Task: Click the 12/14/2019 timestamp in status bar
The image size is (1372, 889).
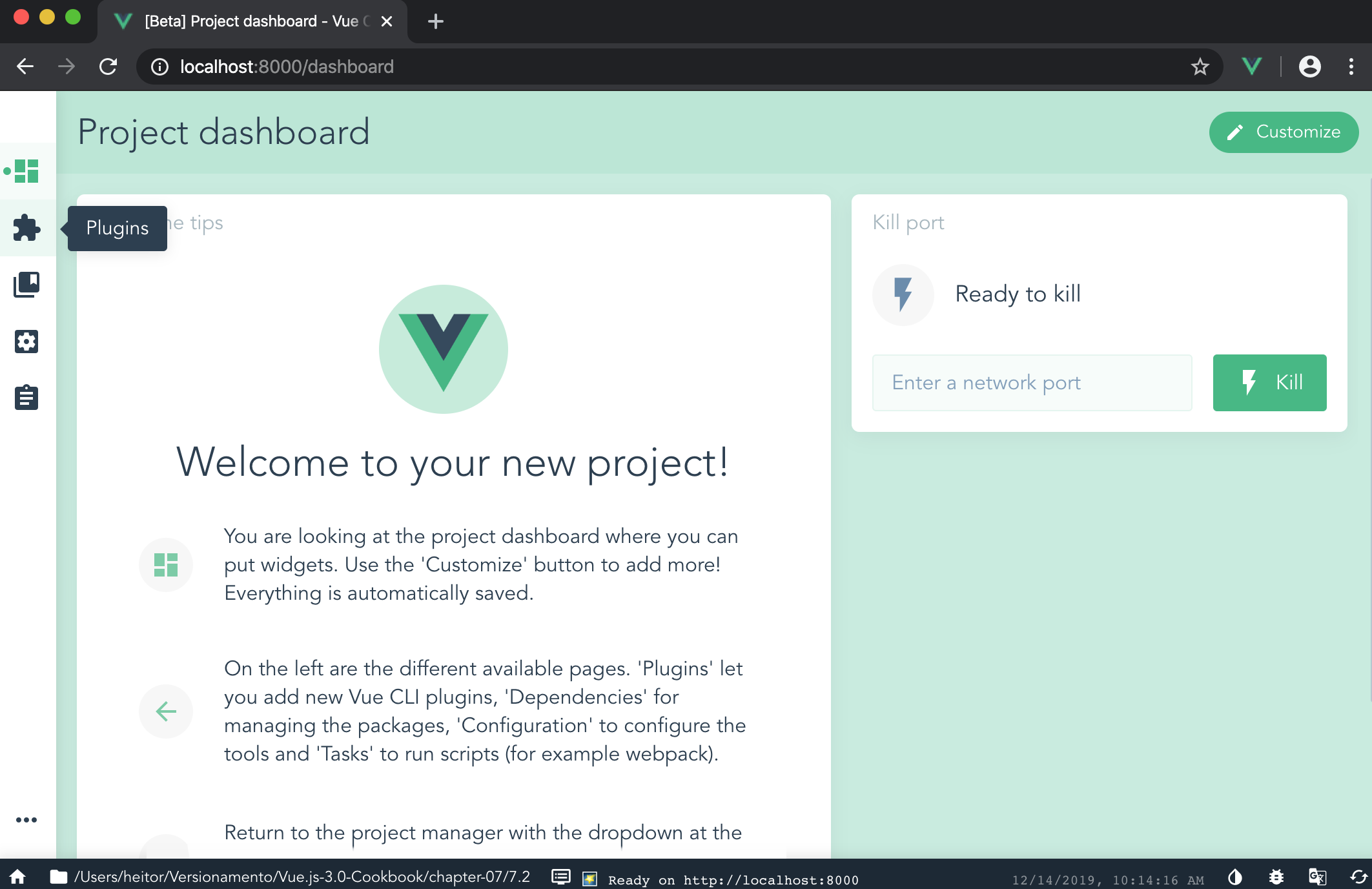Action: click(1108, 880)
